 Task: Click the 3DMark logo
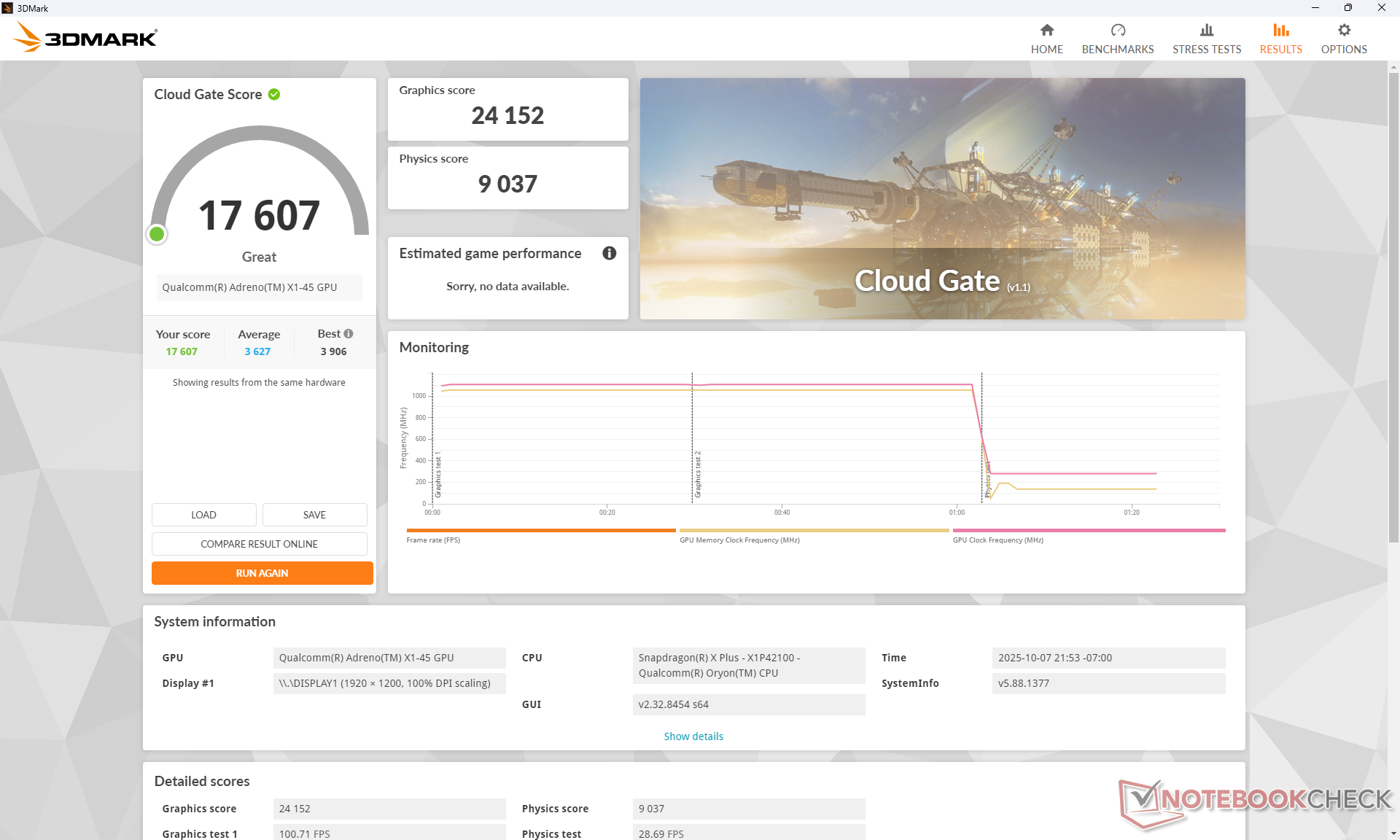(x=85, y=37)
